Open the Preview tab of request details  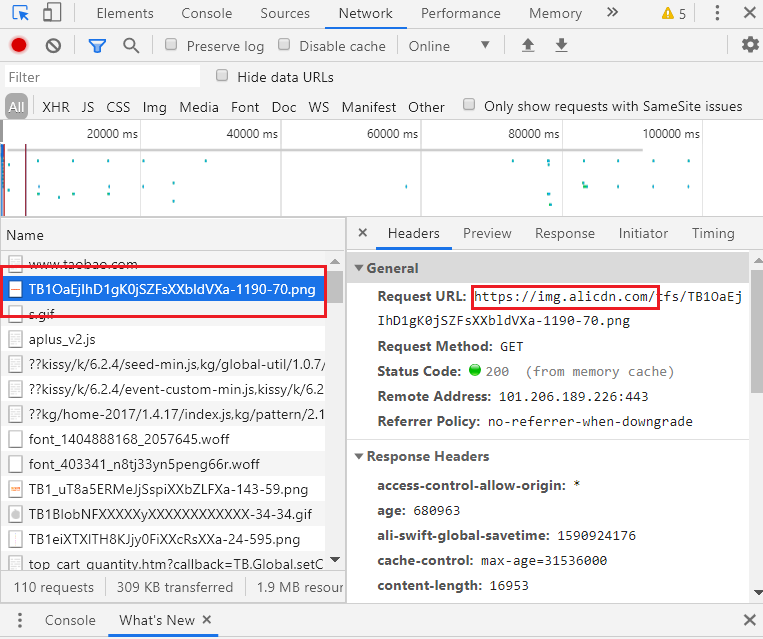[x=487, y=233]
